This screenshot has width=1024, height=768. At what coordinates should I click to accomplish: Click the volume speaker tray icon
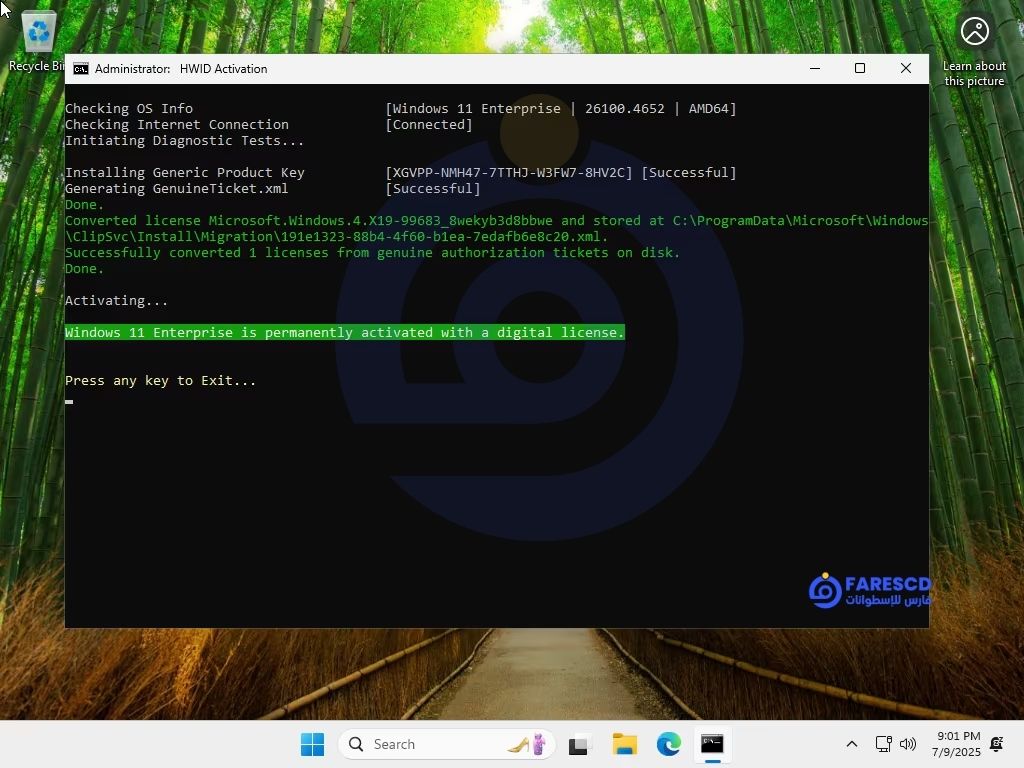[908, 744]
